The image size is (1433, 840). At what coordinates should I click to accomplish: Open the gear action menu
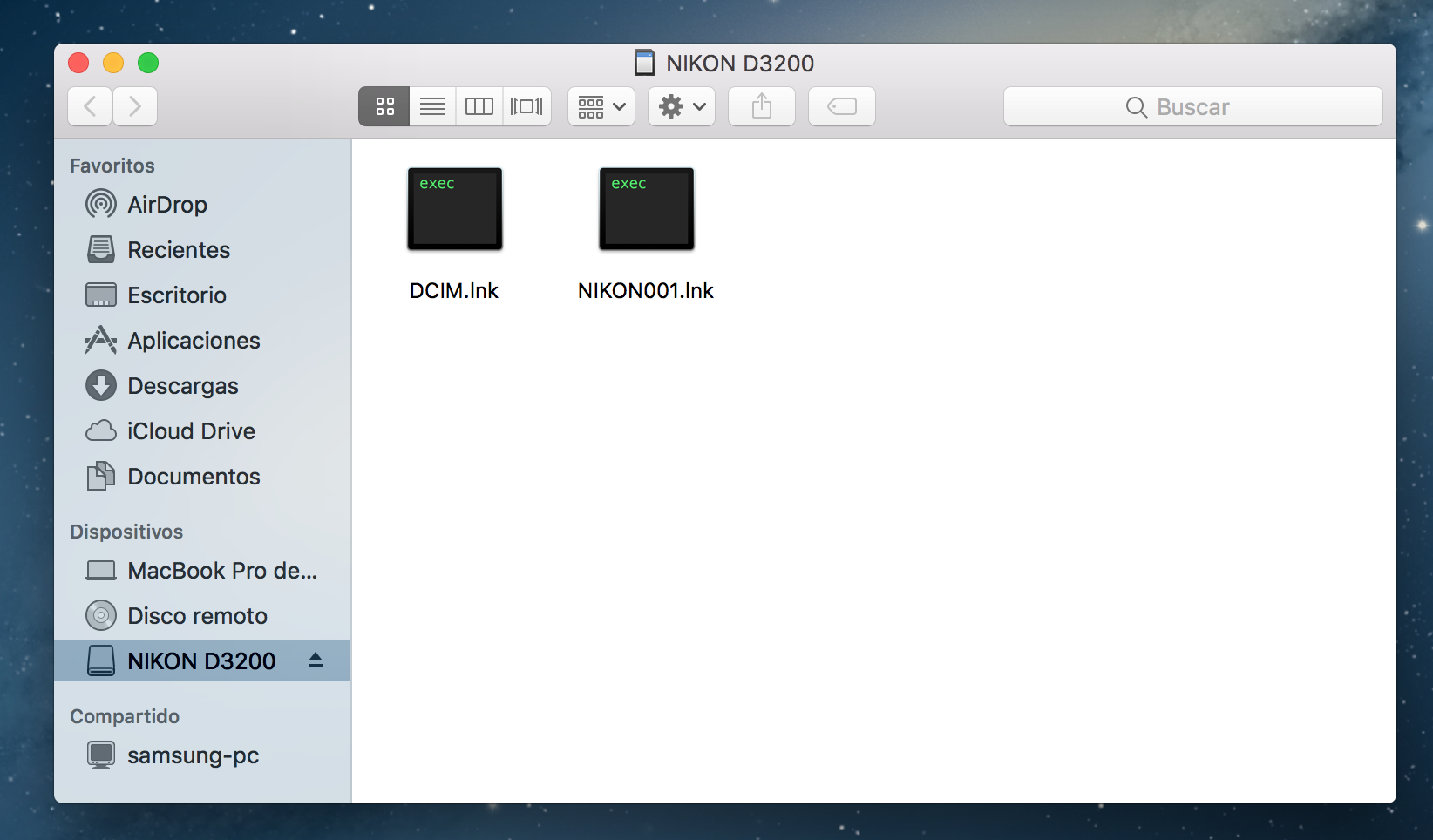coord(682,106)
